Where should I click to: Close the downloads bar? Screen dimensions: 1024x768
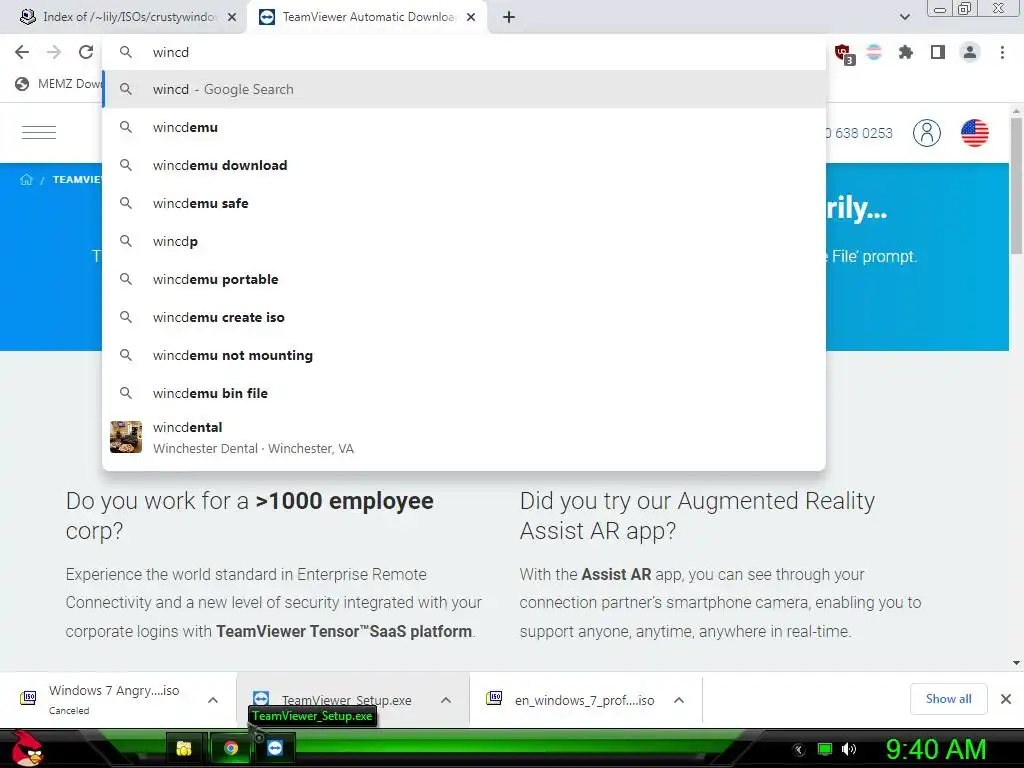coord(1006,699)
